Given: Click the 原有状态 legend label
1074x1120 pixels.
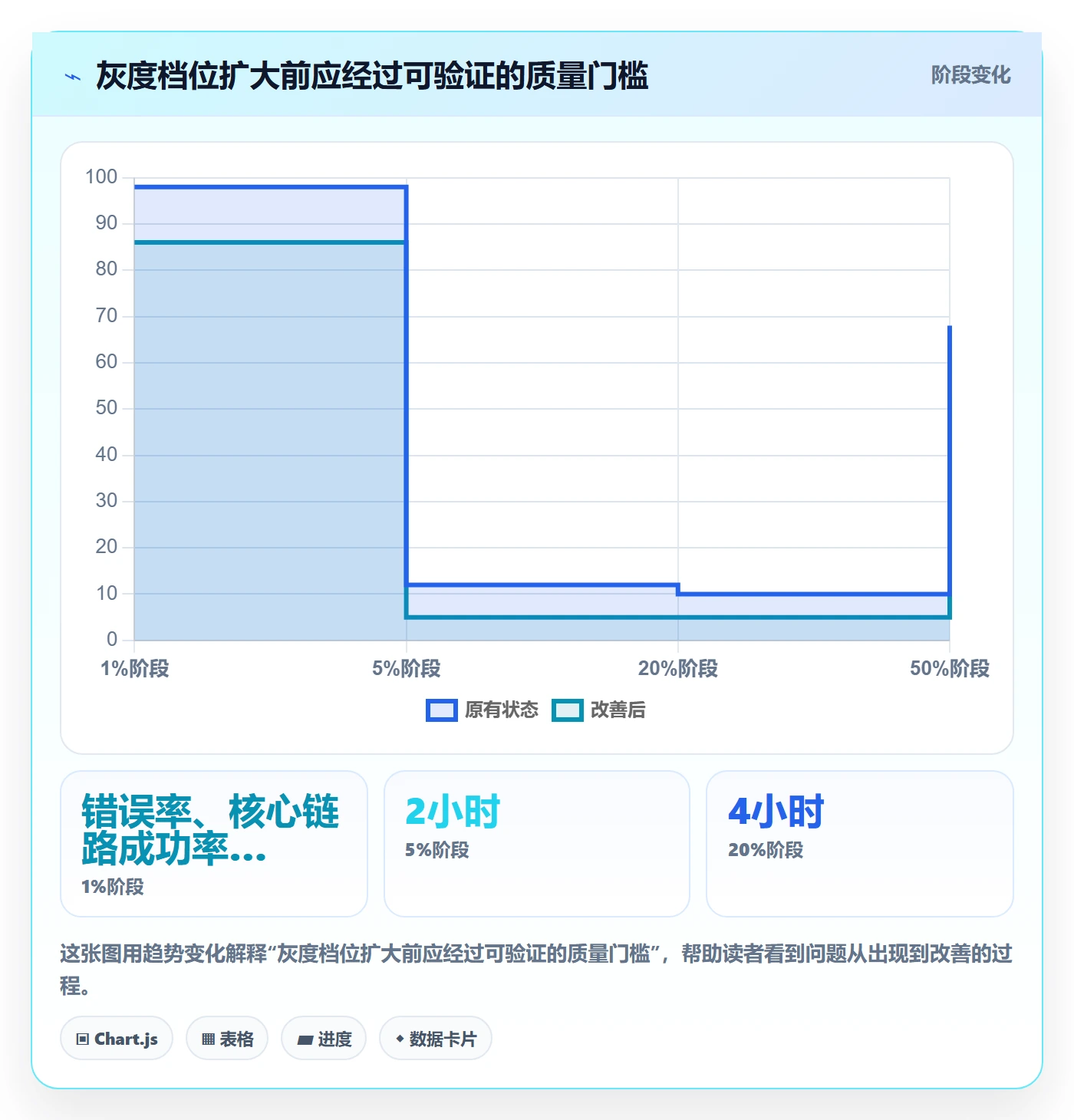Looking at the screenshot, I should tap(502, 710).
